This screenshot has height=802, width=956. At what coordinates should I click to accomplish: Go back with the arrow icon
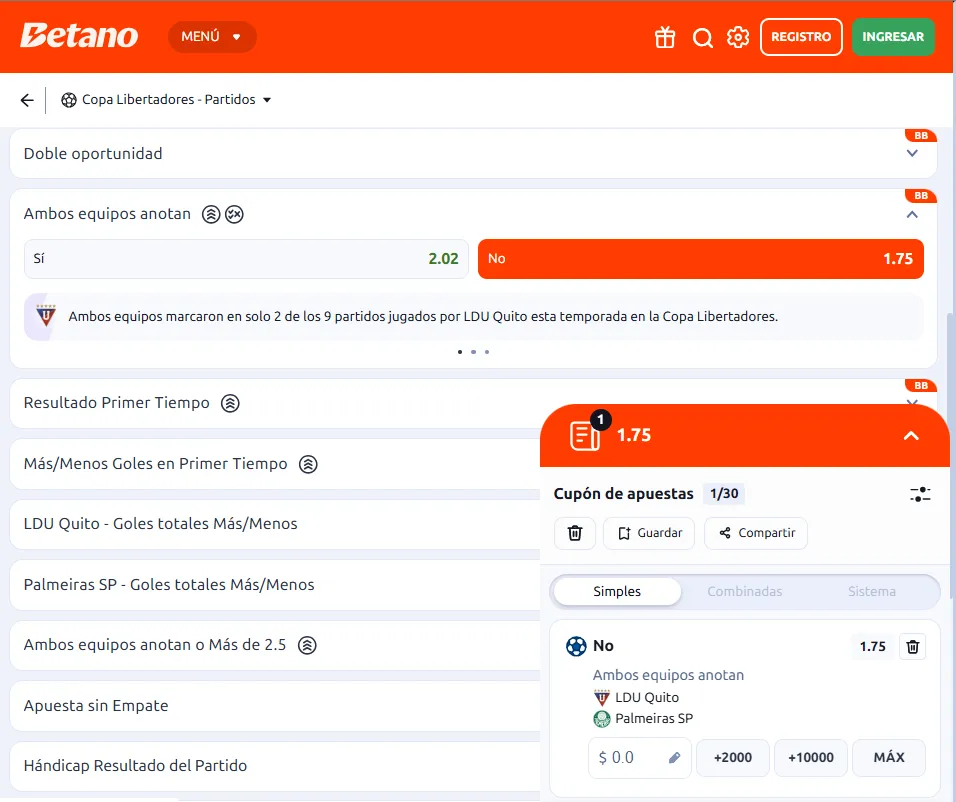pyautogui.click(x=27, y=100)
